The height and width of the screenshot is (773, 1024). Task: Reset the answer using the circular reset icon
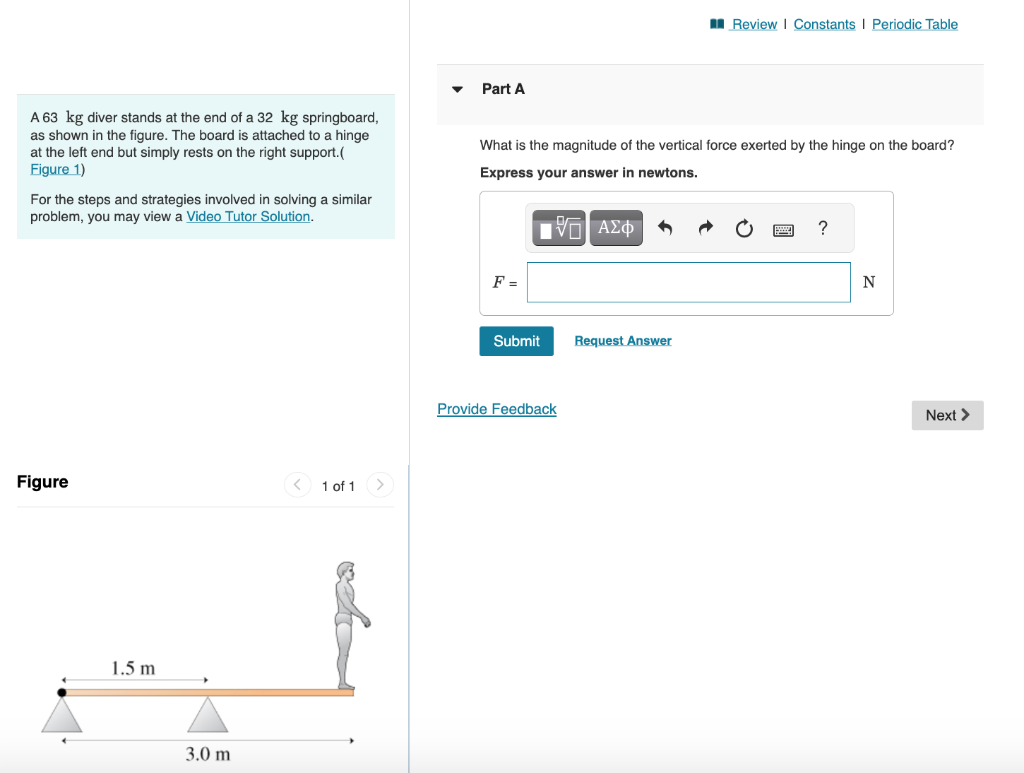(743, 228)
